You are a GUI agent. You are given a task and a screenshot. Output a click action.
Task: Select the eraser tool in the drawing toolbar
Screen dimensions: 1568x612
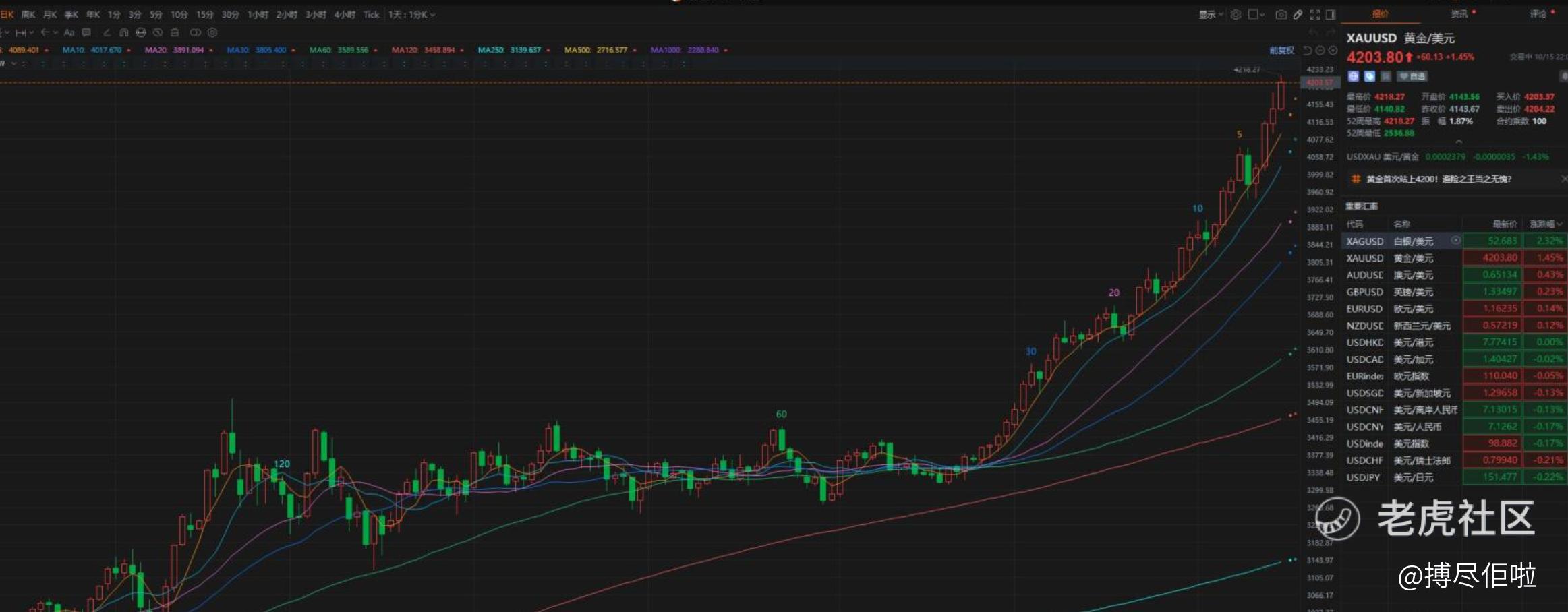click(x=107, y=32)
